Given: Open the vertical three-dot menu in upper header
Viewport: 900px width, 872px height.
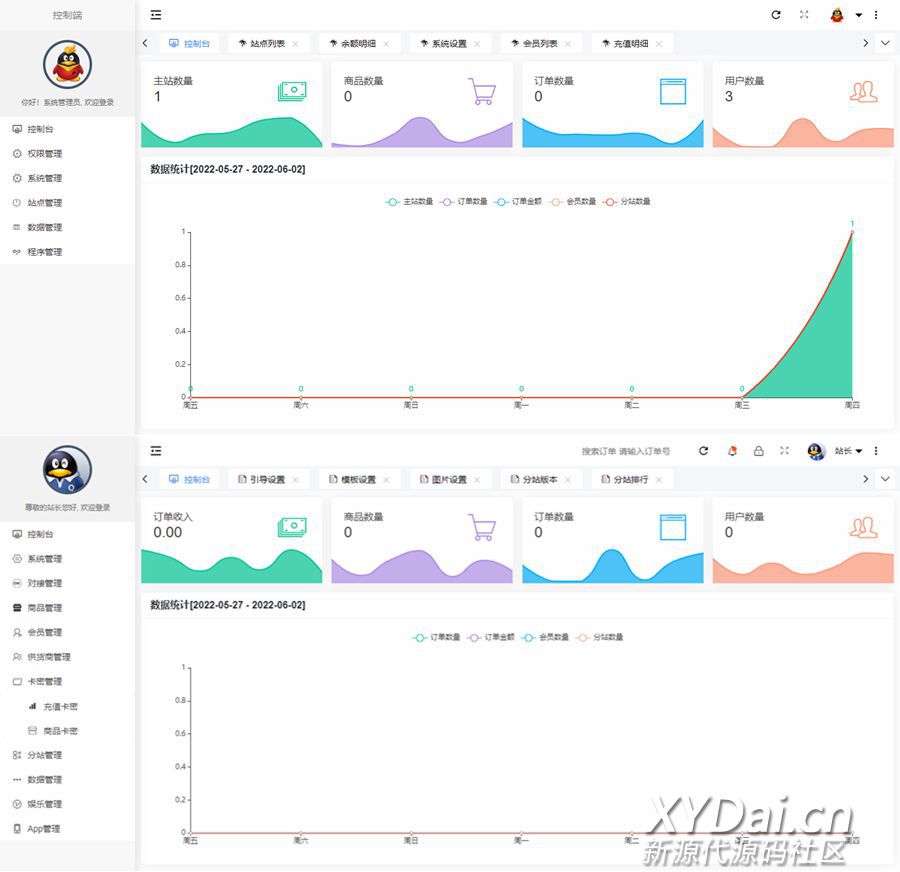Looking at the screenshot, I should pyautogui.click(x=876, y=15).
